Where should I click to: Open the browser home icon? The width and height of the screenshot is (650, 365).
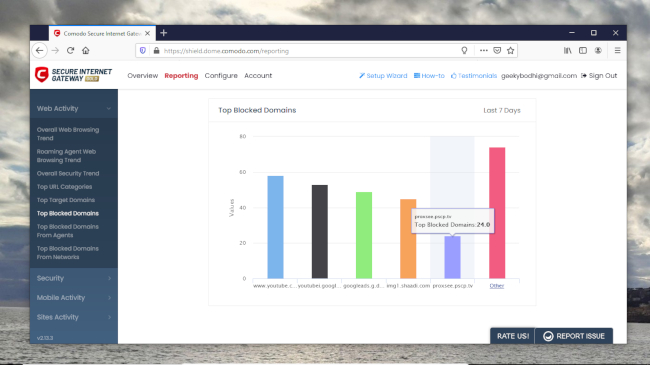click(x=86, y=51)
